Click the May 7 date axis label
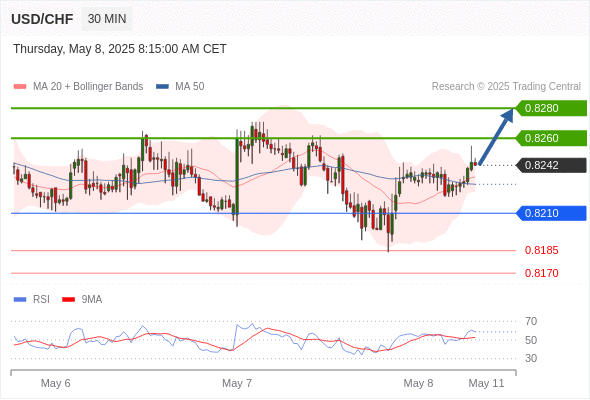This screenshot has width=590, height=400. (x=237, y=383)
